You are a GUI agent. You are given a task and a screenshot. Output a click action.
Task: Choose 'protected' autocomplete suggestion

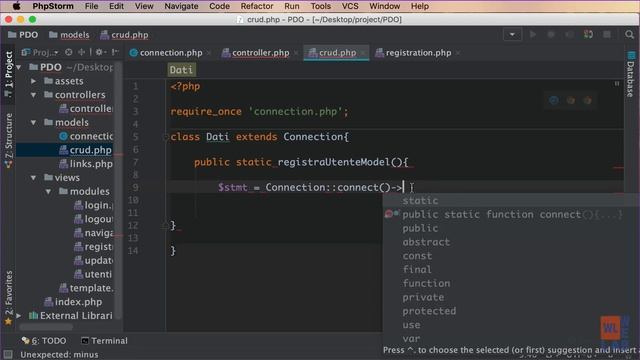coord(429,311)
